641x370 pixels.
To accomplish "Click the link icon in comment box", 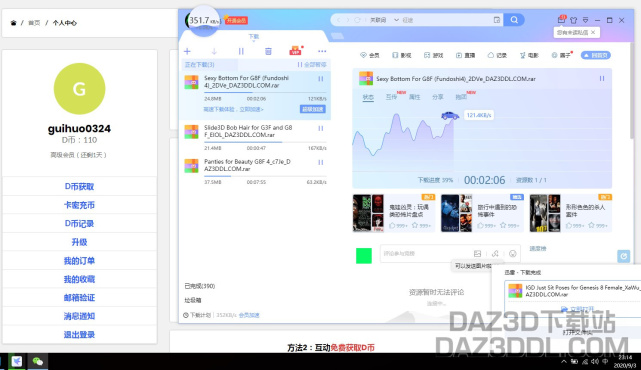I will point(495,253).
